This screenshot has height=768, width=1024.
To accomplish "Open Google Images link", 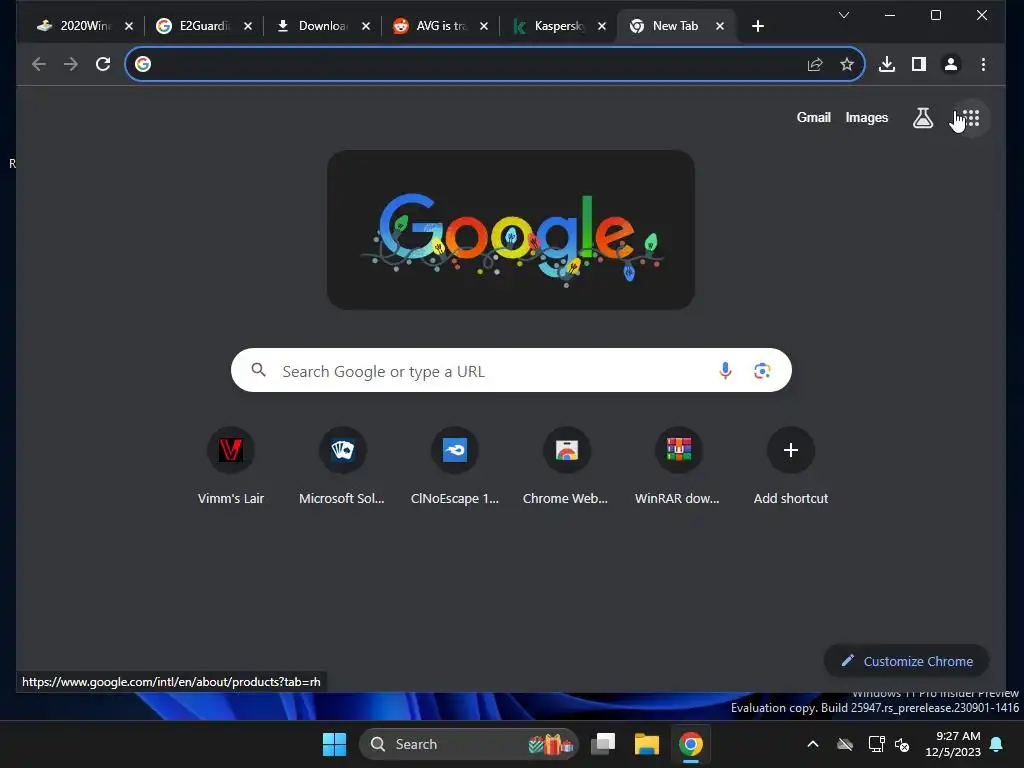I will tap(866, 118).
